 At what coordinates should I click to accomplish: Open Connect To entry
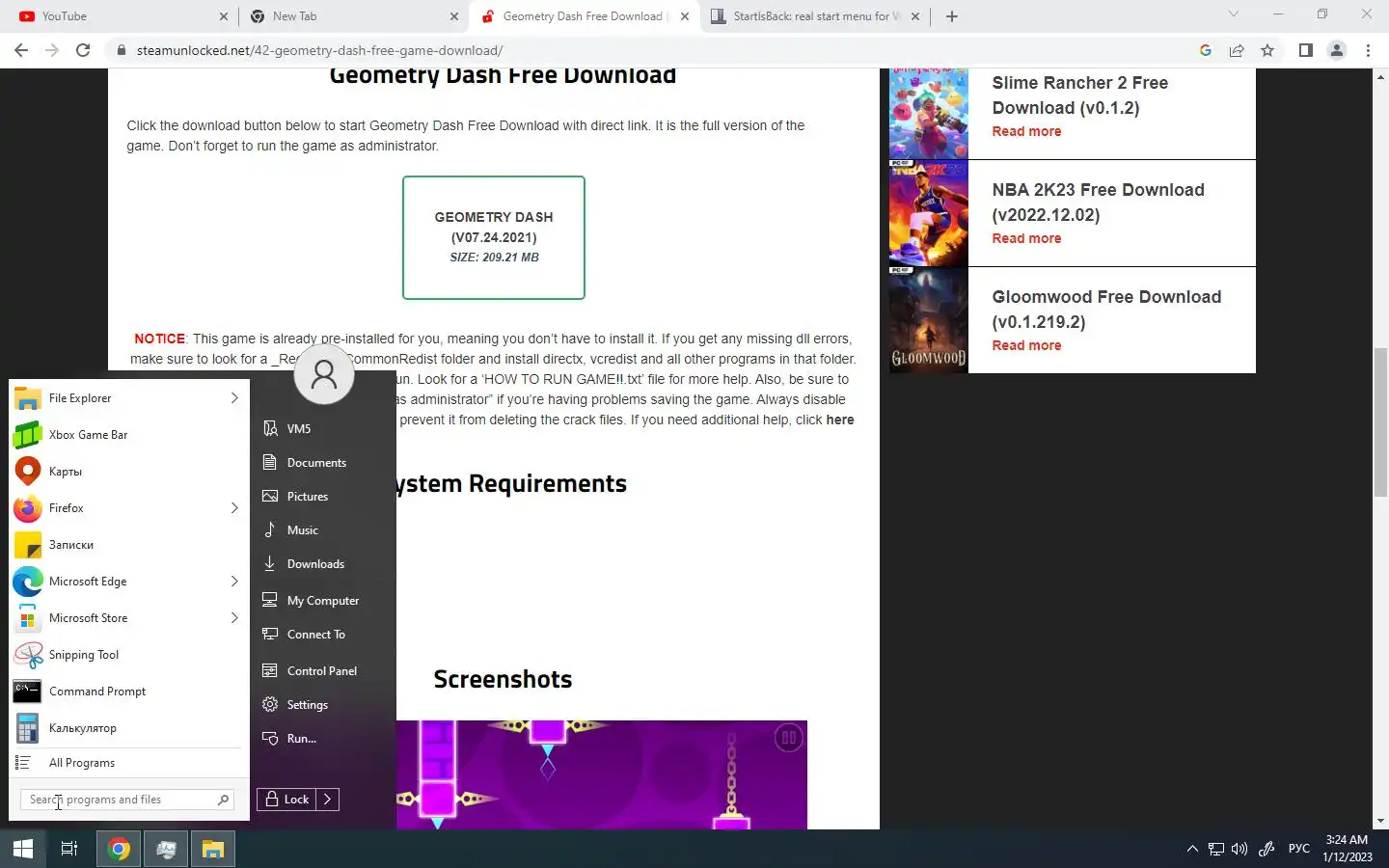[x=323, y=635]
